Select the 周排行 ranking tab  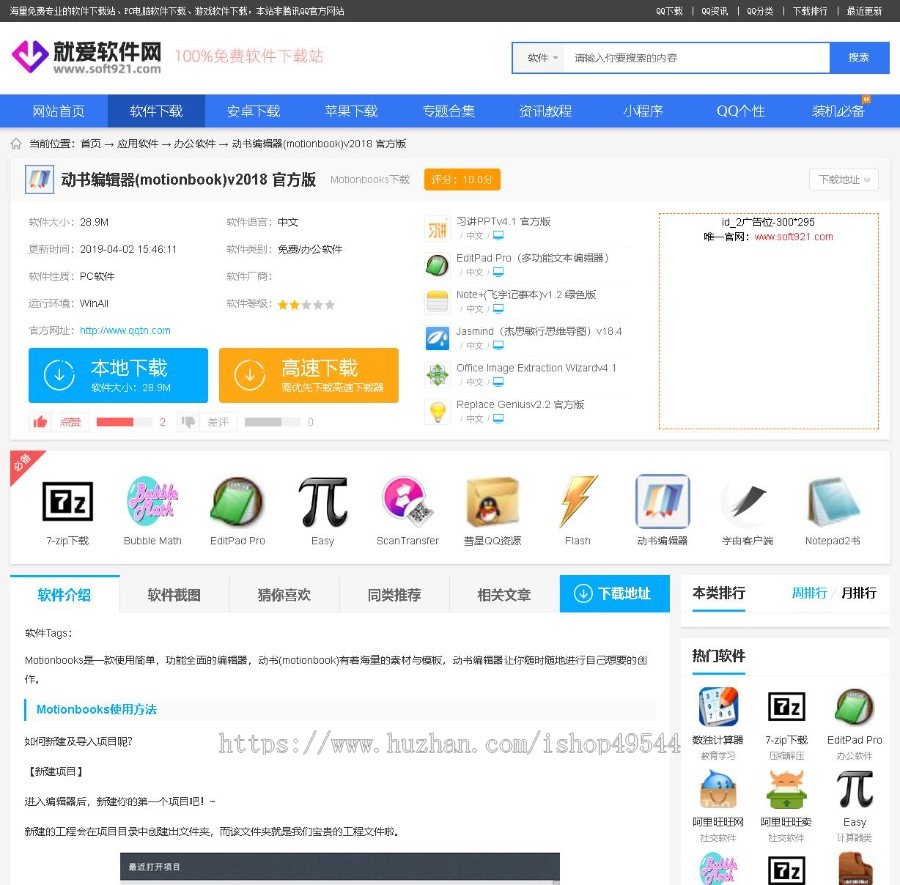809,593
